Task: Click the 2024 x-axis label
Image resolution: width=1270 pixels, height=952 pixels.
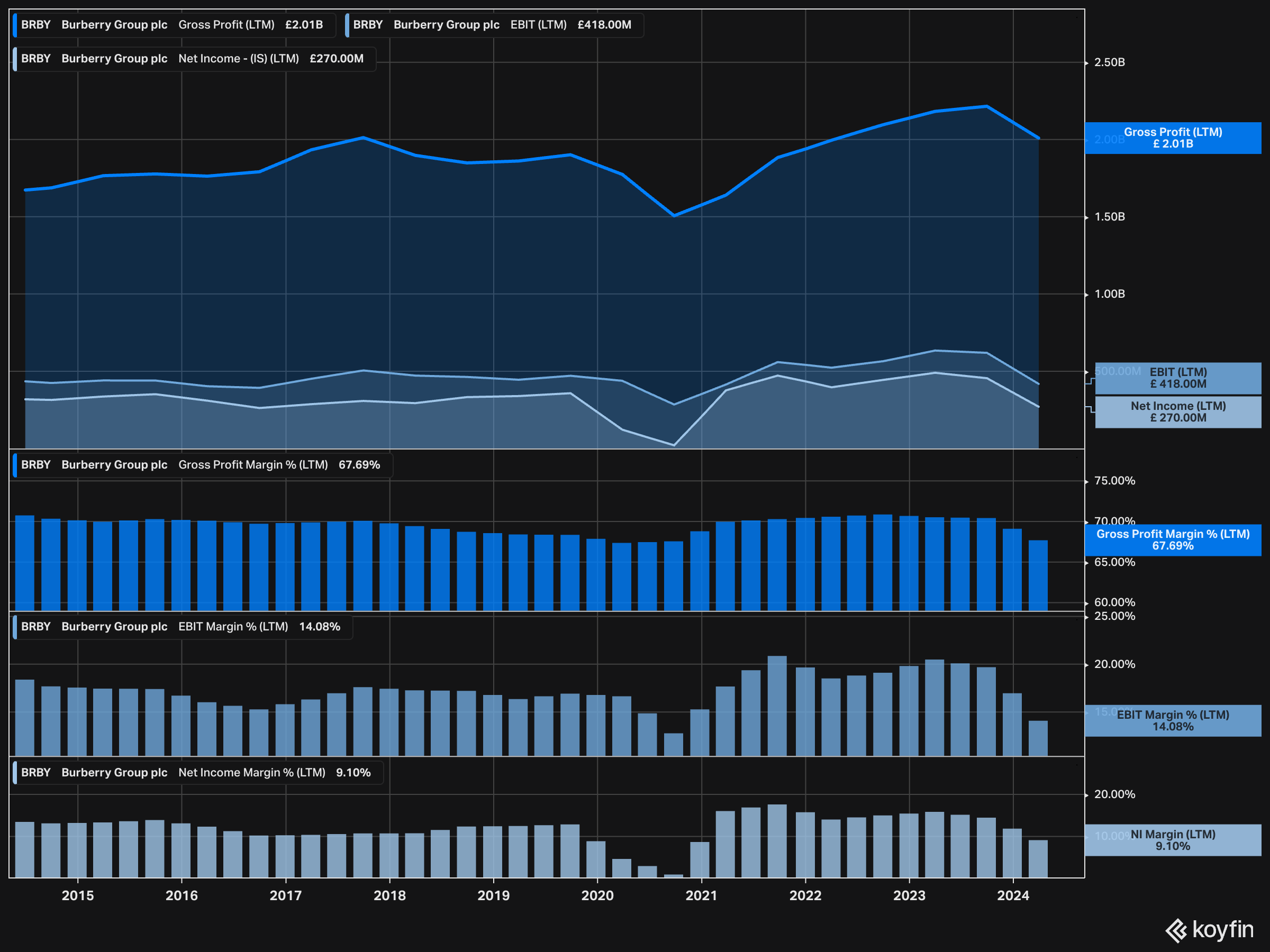Action: [x=1013, y=895]
